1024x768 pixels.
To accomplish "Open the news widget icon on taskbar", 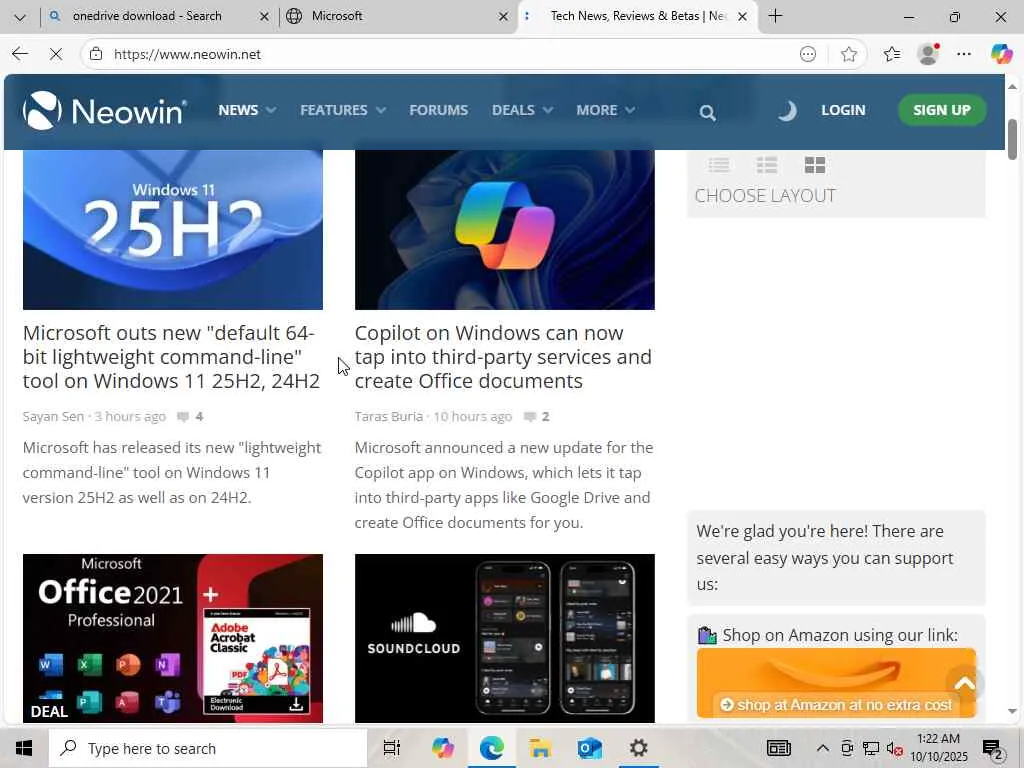I will pyautogui.click(x=778, y=748).
